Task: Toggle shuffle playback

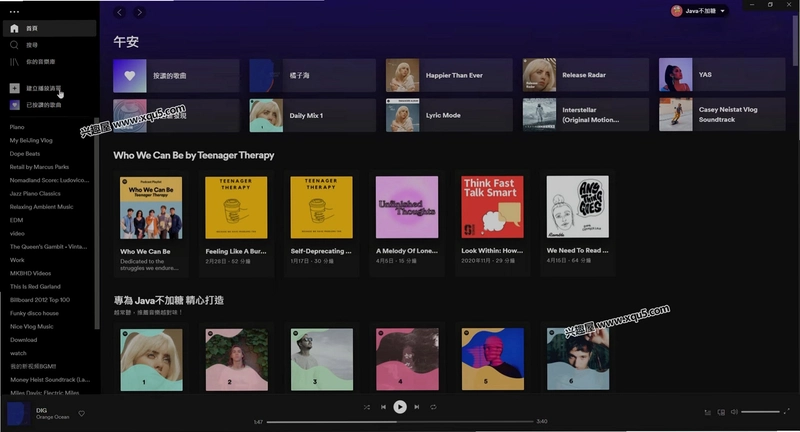Action: (x=366, y=407)
